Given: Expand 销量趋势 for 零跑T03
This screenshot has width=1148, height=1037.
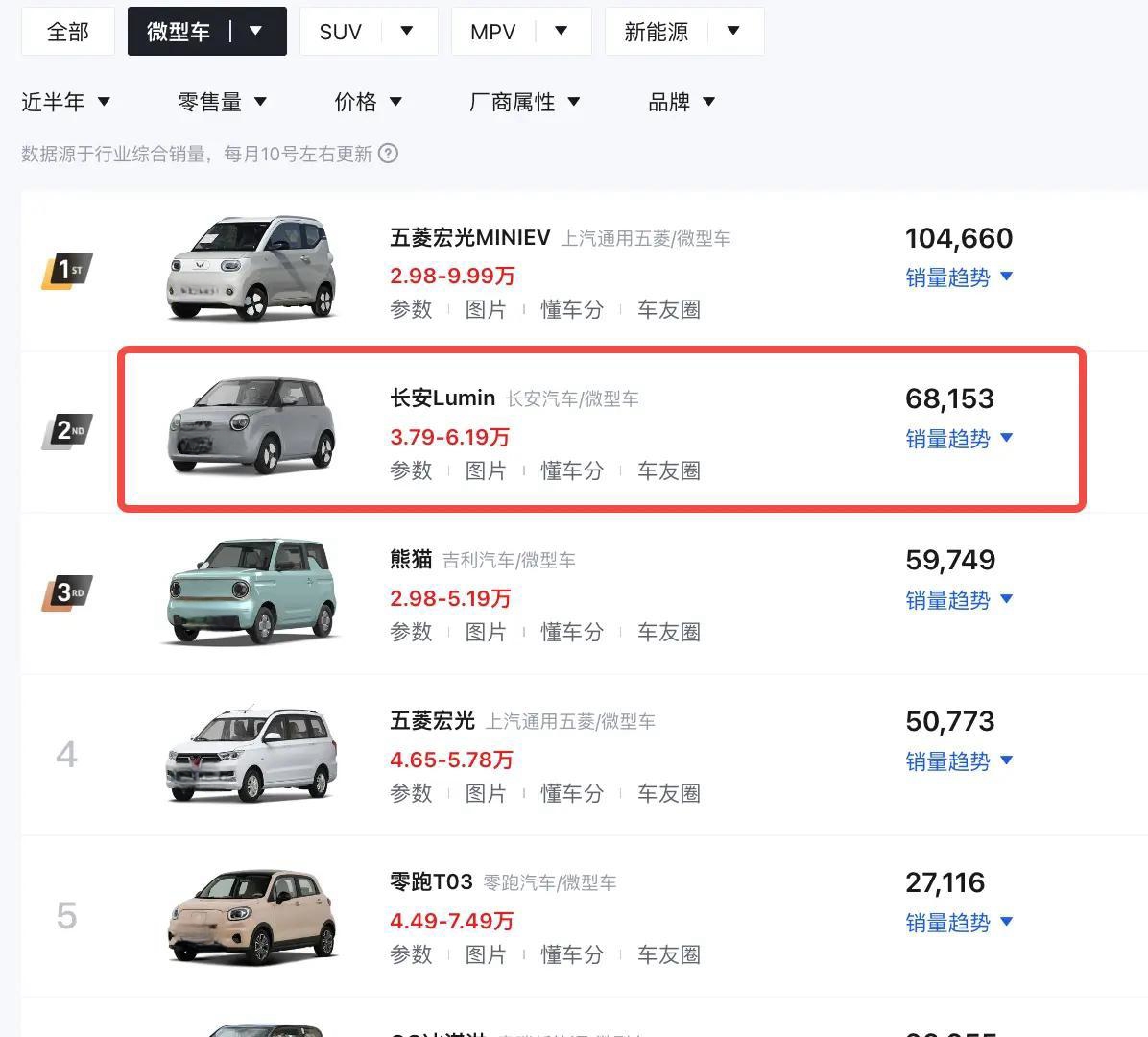Looking at the screenshot, I should click(959, 922).
